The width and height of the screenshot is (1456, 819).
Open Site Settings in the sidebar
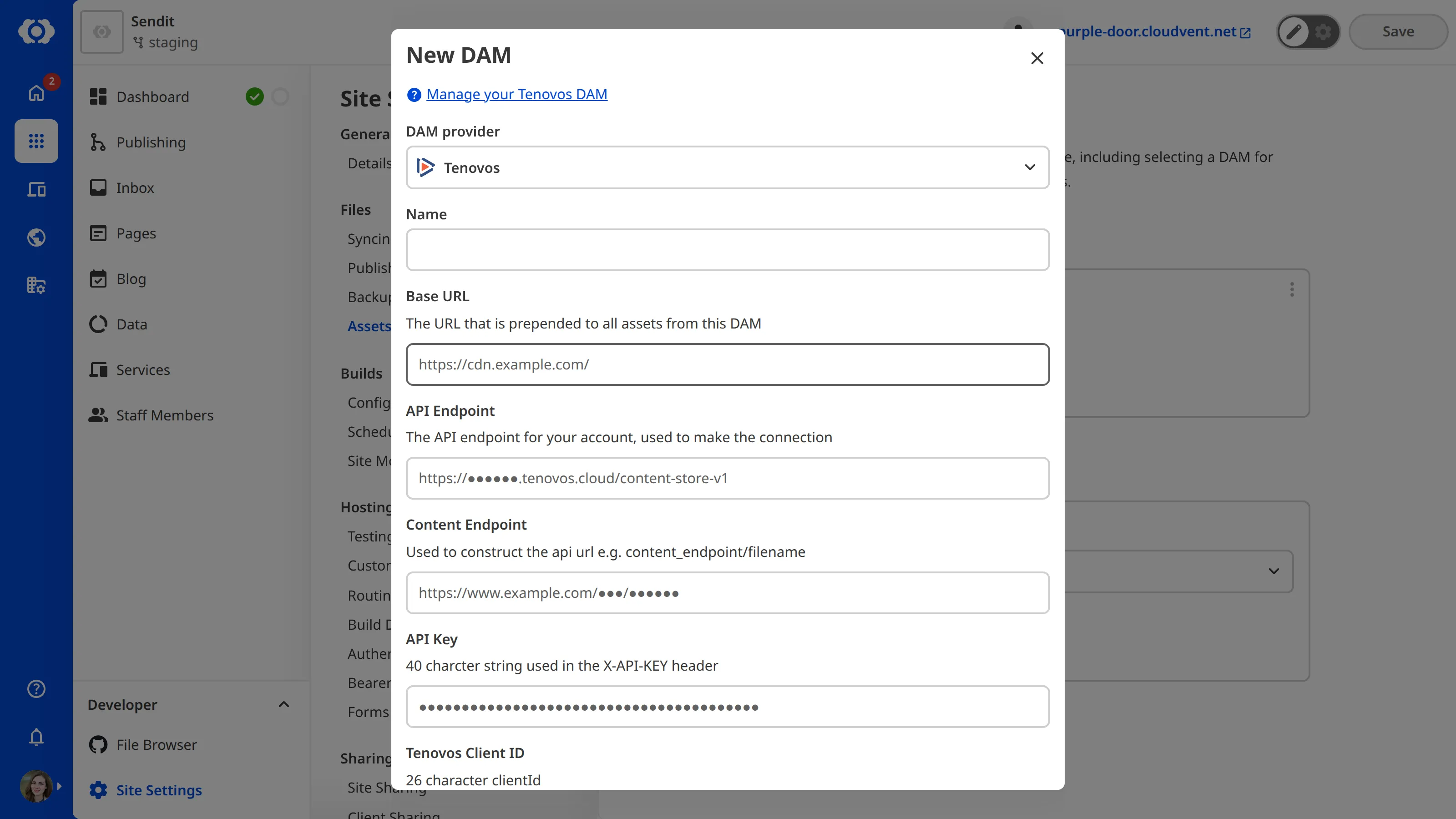click(159, 790)
